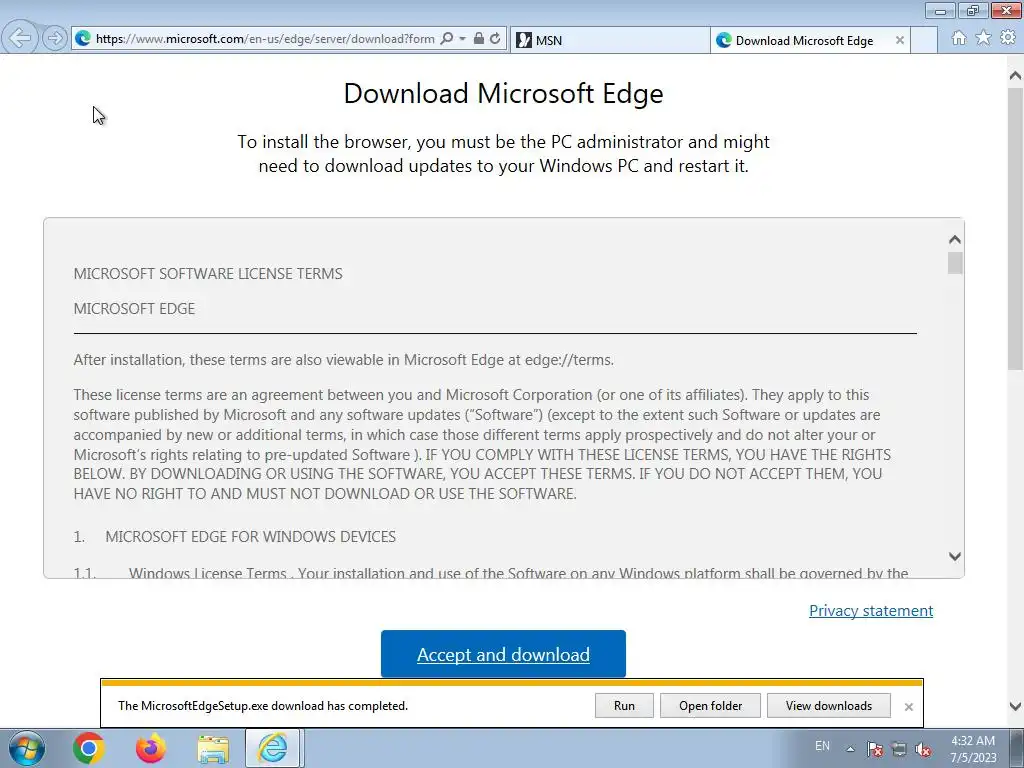
Task: Click the network tray icon
Action: click(x=899, y=749)
